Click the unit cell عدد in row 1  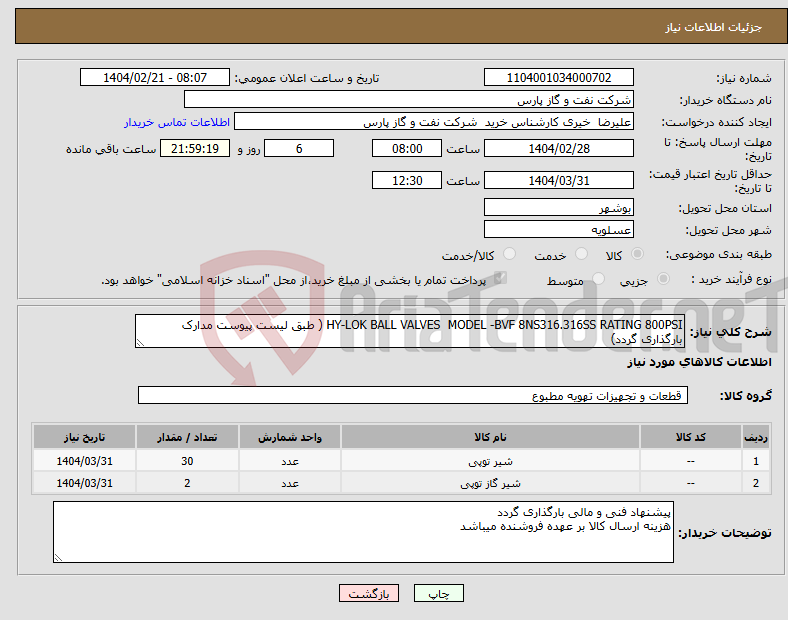pyautogui.click(x=290, y=461)
